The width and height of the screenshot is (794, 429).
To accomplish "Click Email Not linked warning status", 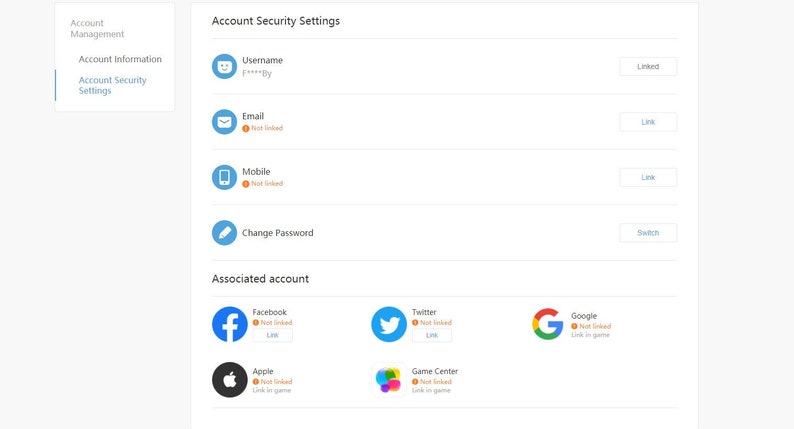I will point(262,128).
